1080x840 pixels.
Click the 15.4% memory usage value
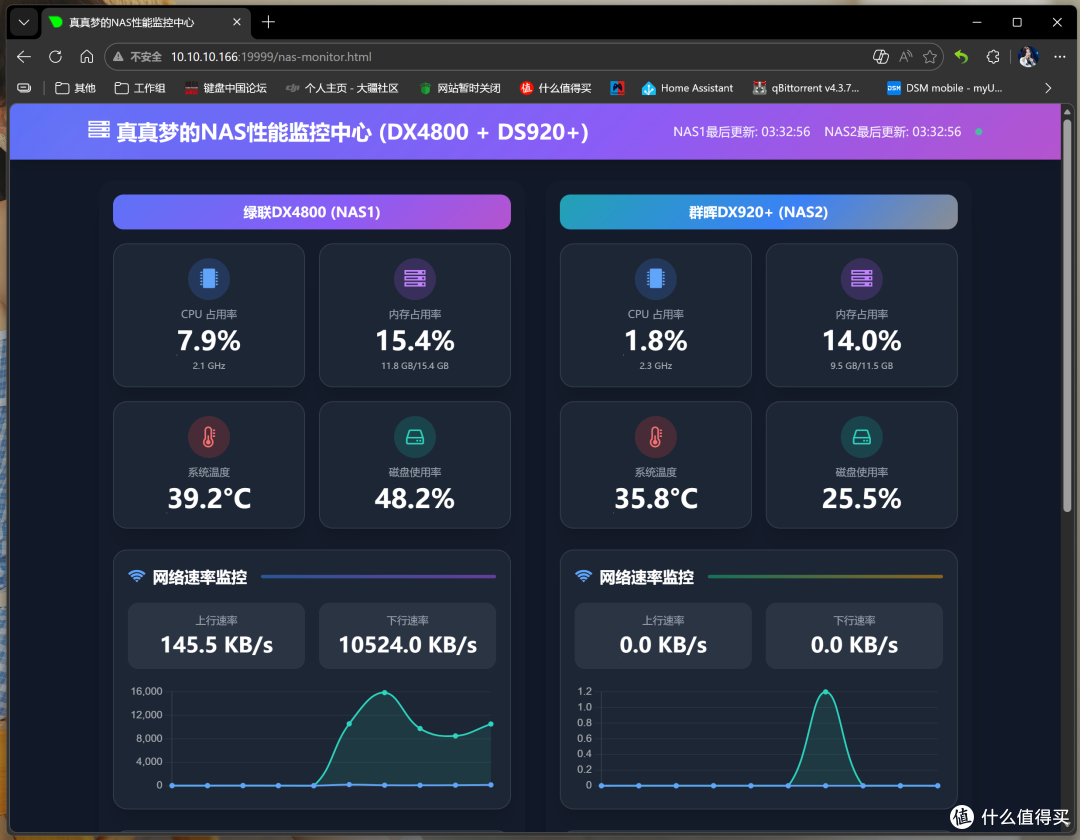pos(415,341)
